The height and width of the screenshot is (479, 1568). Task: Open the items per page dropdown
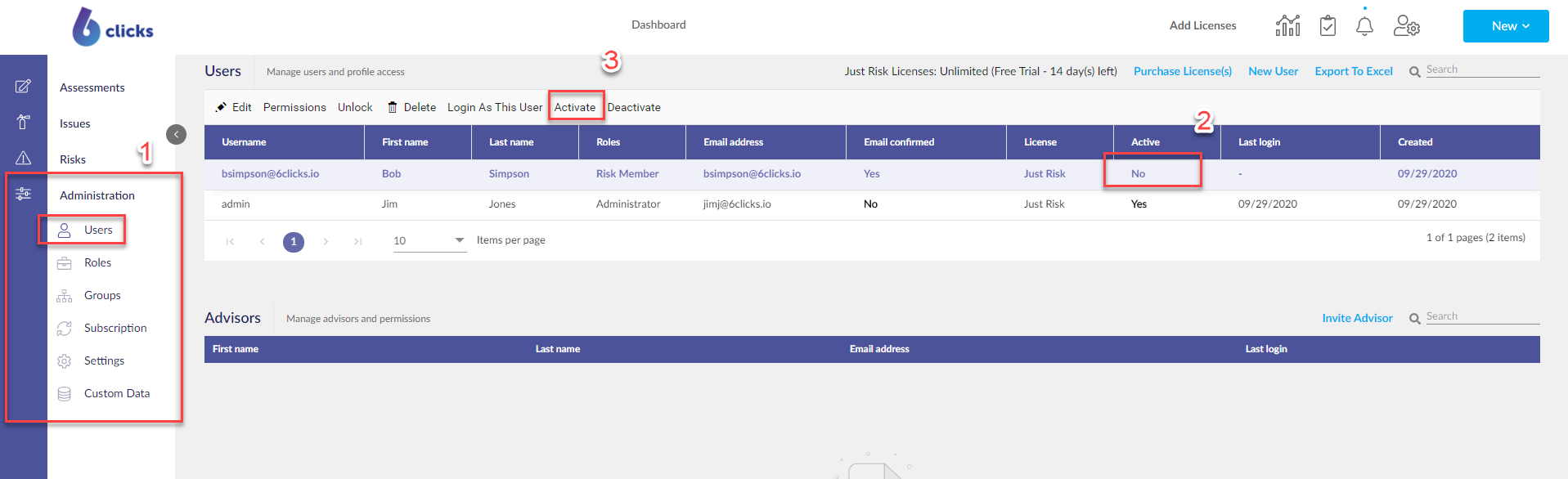point(429,240)
